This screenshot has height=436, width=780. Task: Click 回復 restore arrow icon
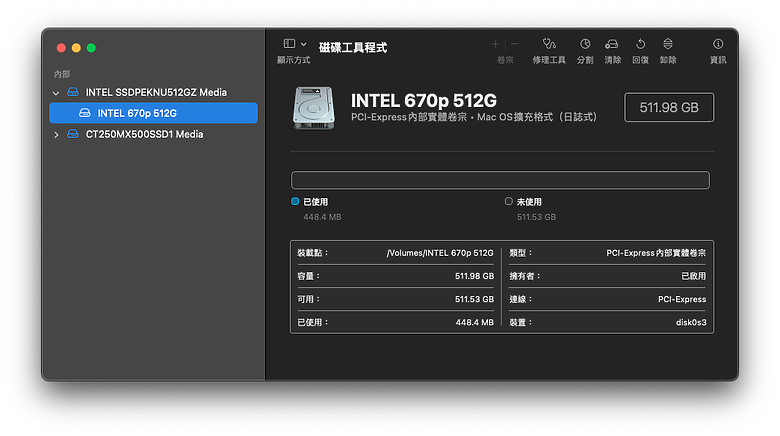(640, 44)
